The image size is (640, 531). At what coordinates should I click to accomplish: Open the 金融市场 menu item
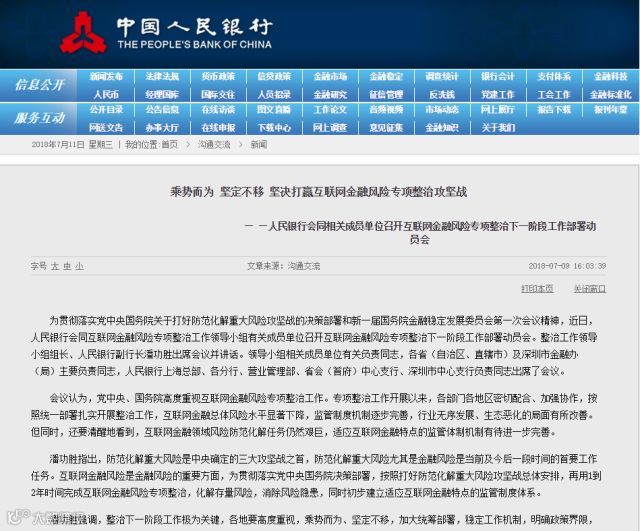[330, 76]
